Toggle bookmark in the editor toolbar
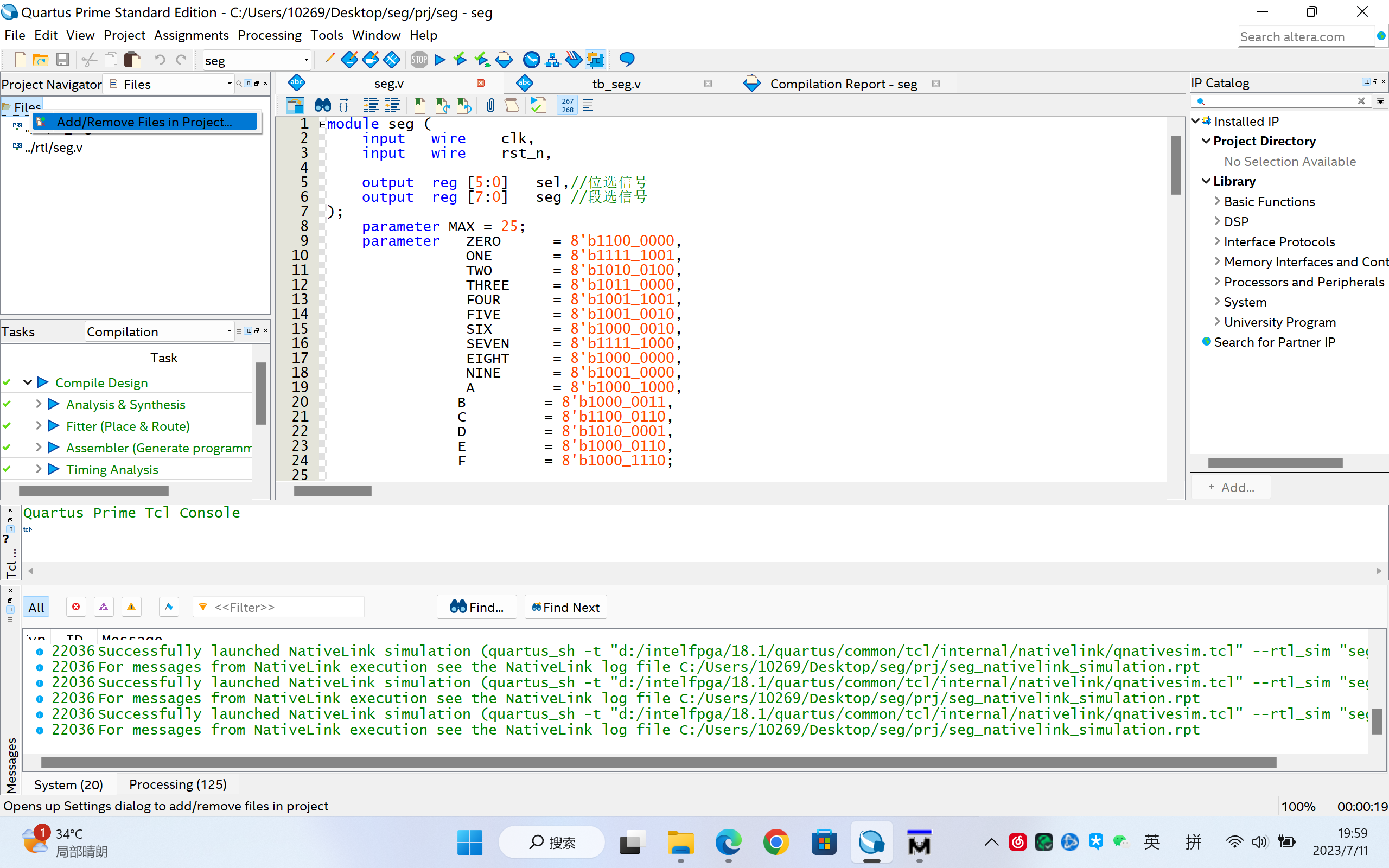Image resolution: width=1389 pixels, height=868 pixels. pyautogui.click(x=419, y=105)
